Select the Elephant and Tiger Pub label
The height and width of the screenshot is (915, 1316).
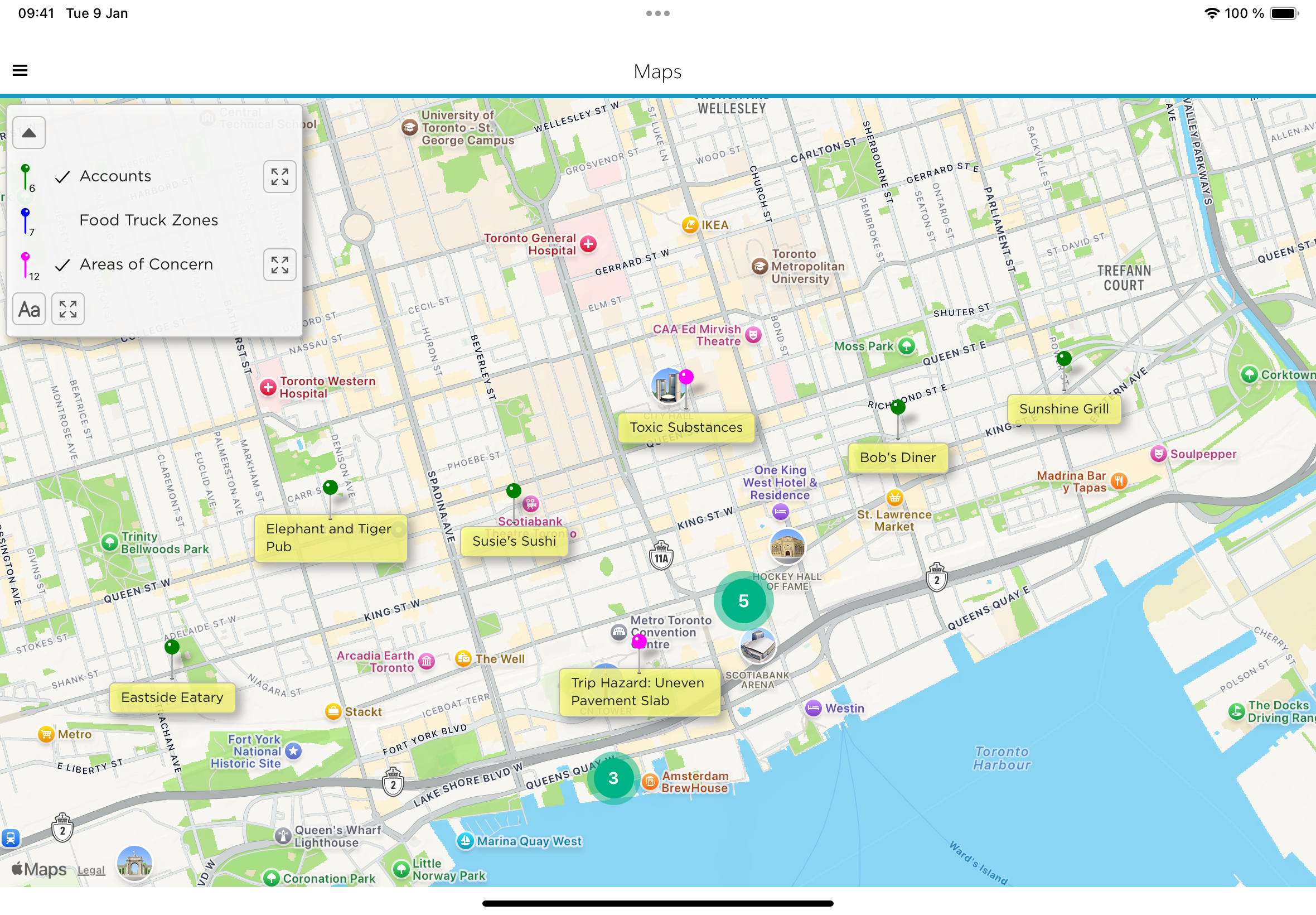tap(330, 538)
